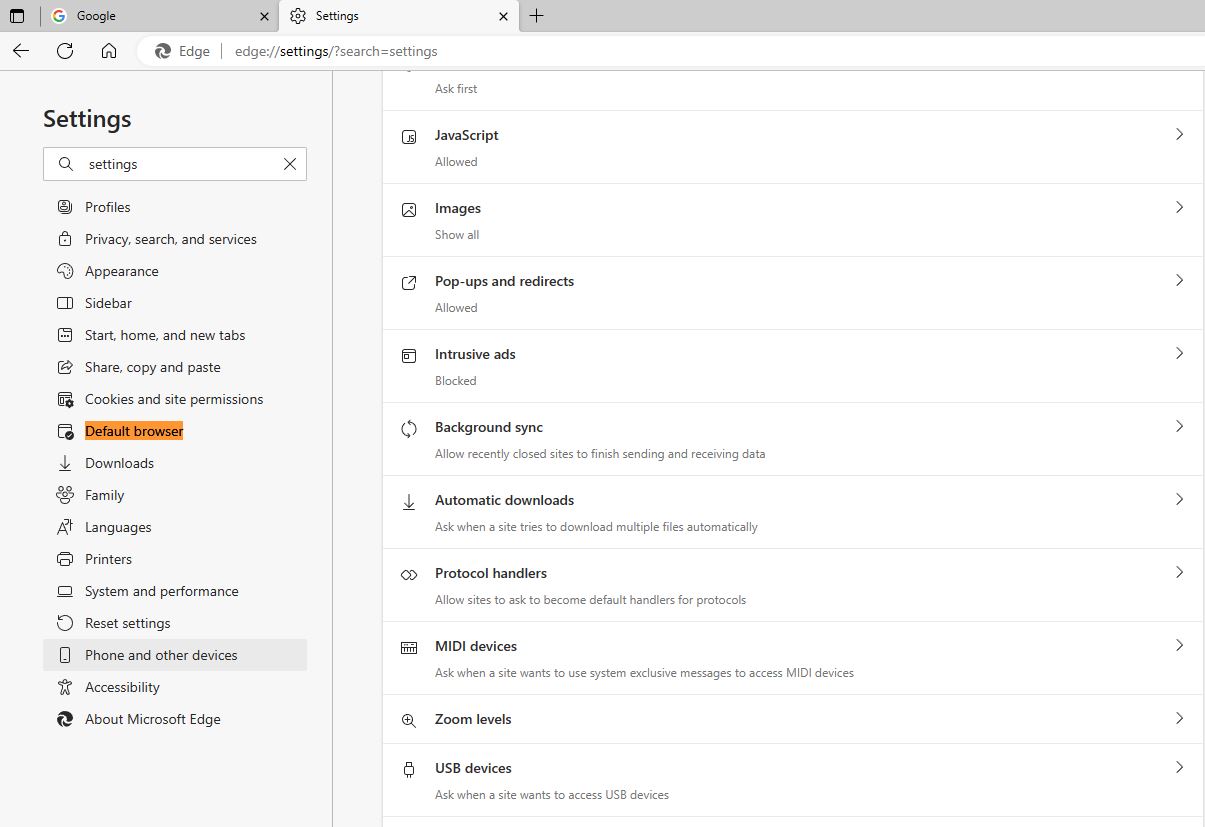Open the Zoom levels setting
This screenshot has width=1205, height=827.
[x=473, y=719]
